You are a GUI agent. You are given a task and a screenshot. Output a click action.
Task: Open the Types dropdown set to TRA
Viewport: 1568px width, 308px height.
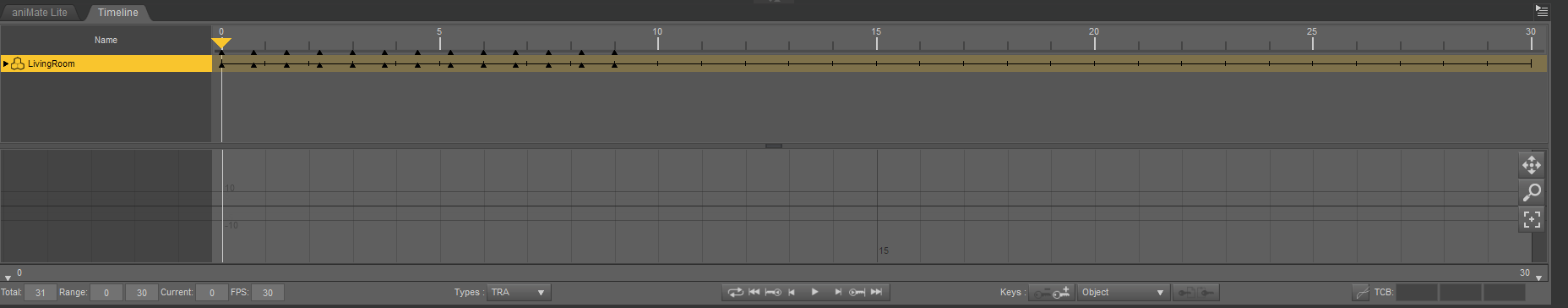tap(519, 292)
